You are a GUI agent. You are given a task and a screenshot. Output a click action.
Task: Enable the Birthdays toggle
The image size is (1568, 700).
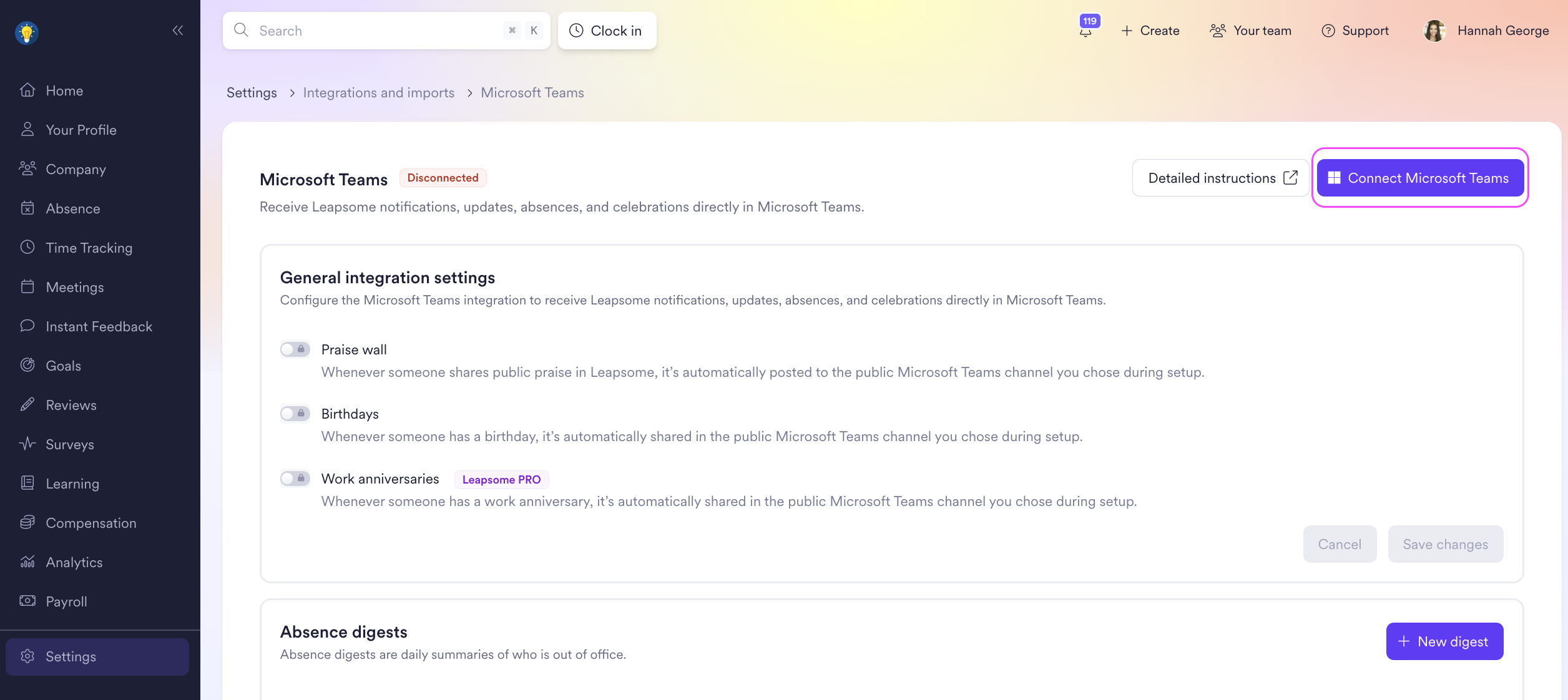295,414
